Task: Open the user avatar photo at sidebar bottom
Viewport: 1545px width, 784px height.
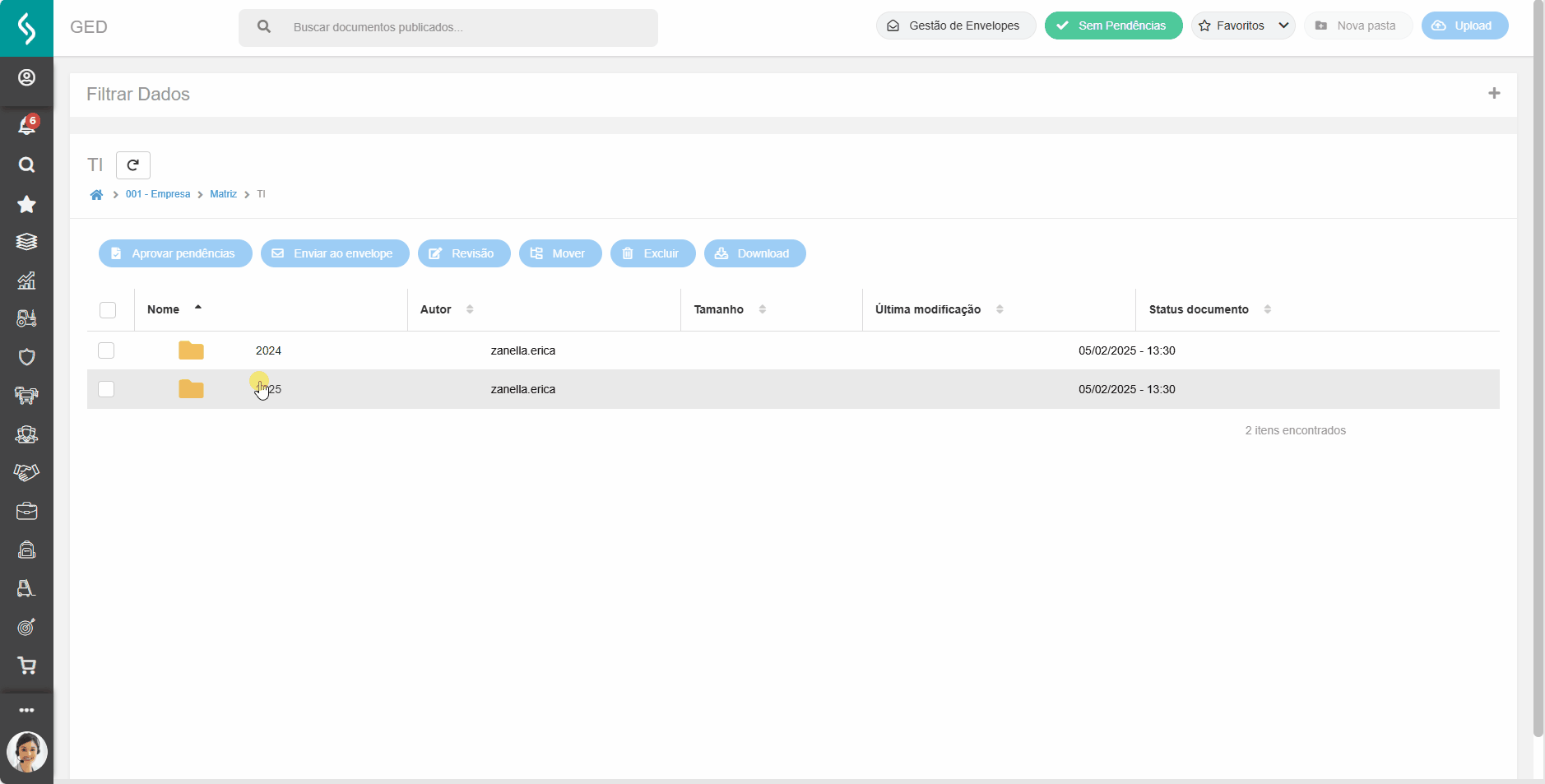Action: [26, 752]
